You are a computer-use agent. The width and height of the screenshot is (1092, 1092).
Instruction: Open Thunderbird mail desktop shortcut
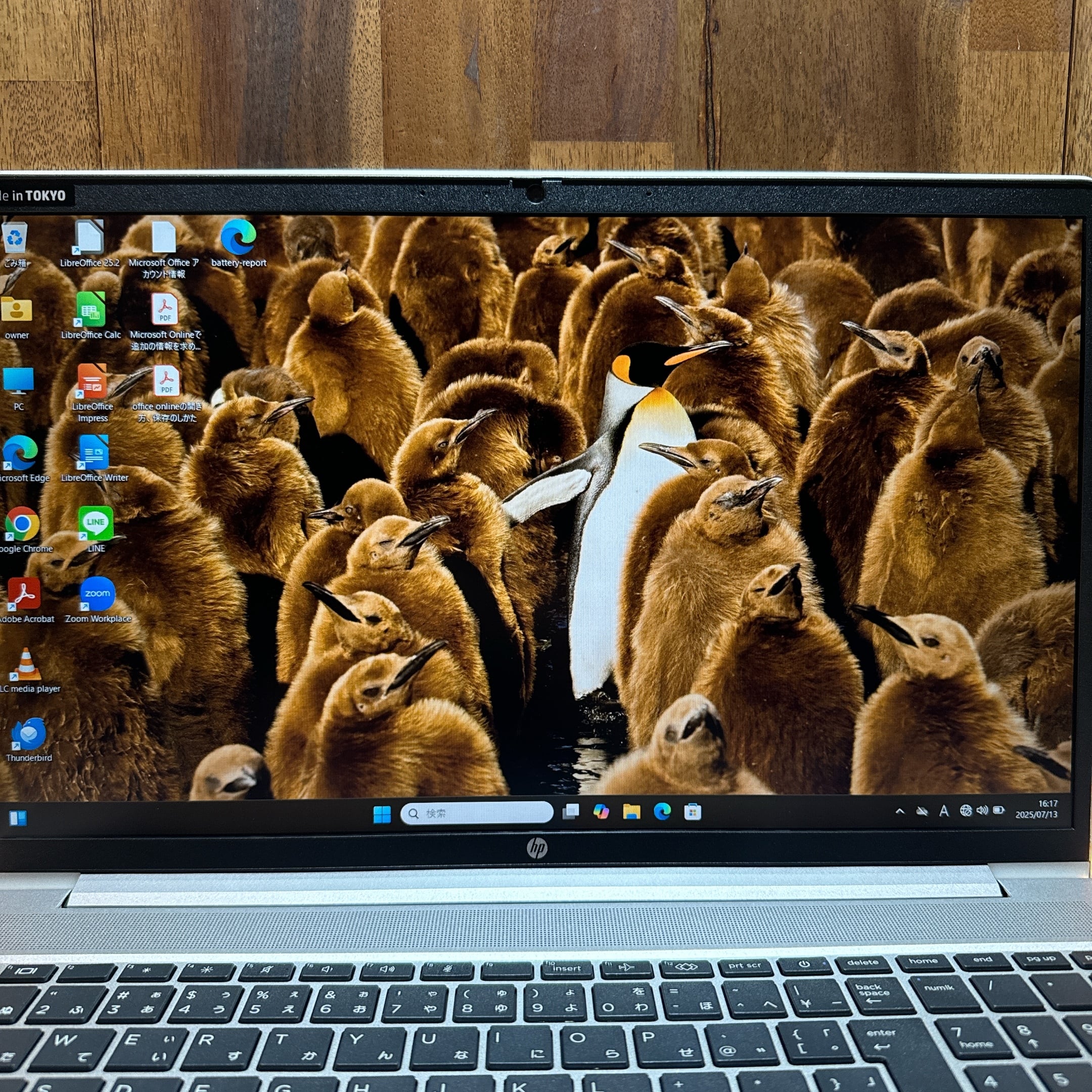tap(28, 734)
